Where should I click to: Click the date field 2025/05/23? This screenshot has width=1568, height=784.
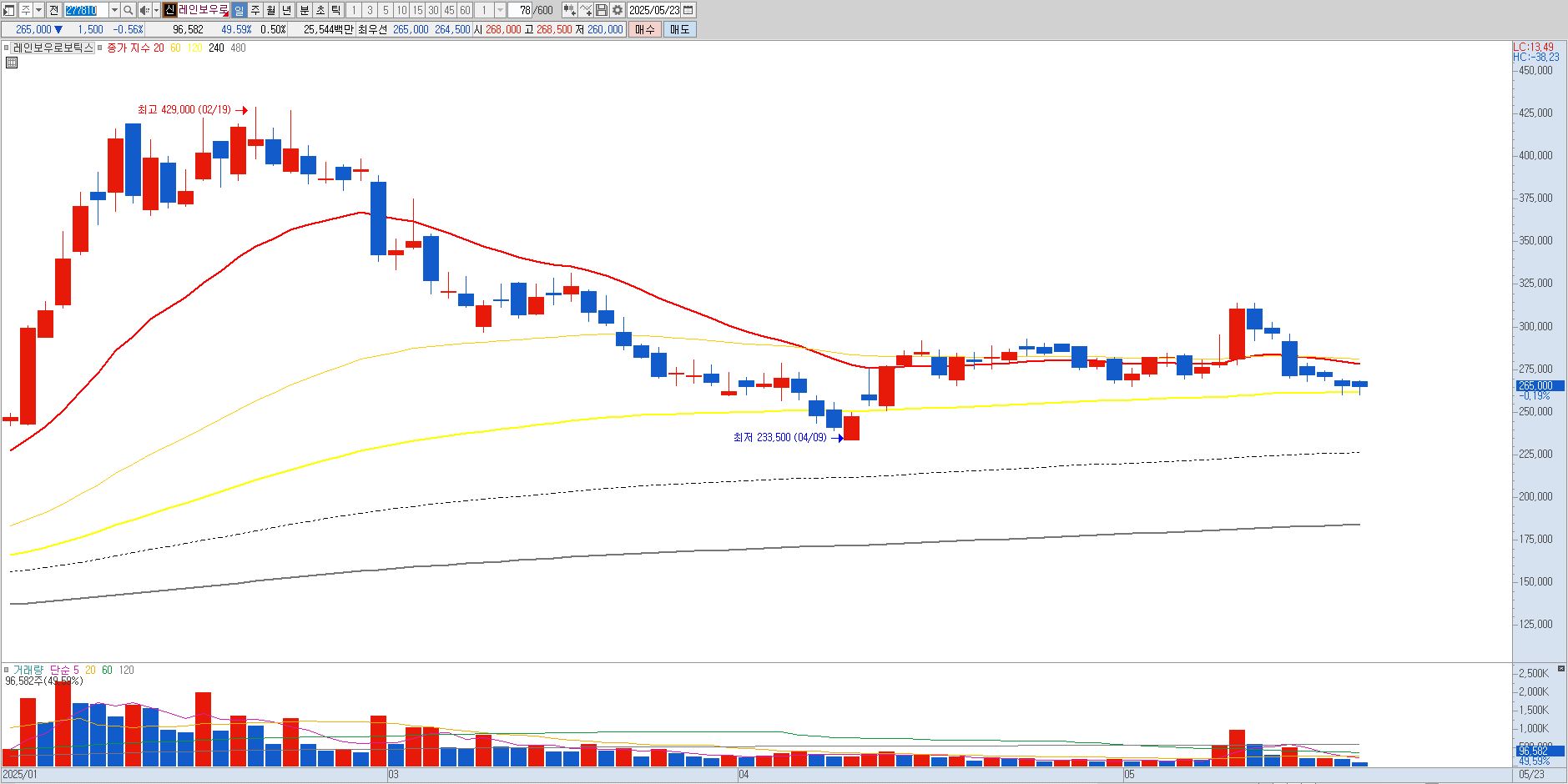(654, 10)
